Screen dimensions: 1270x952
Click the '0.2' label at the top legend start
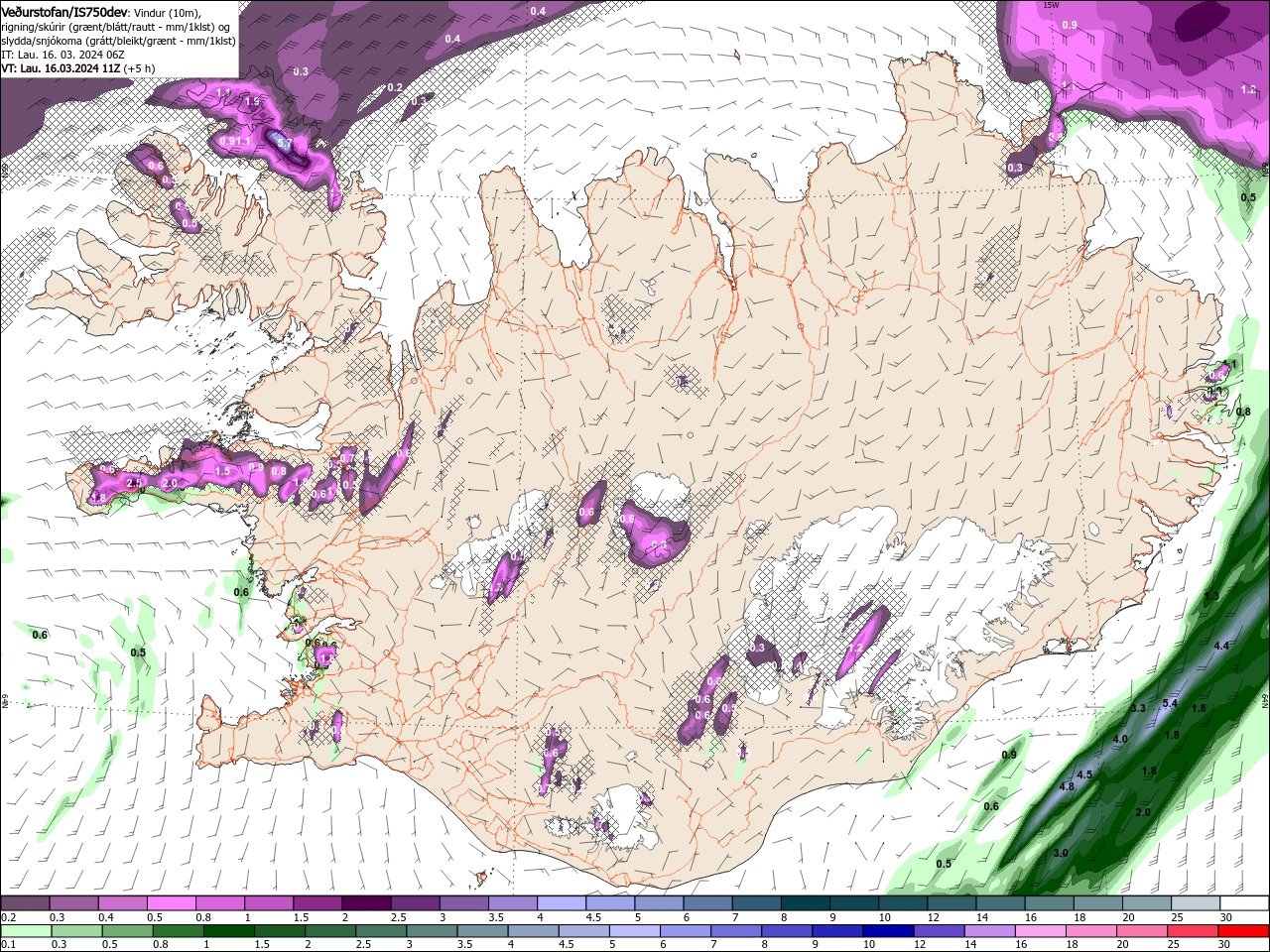[x=8, y=917]
